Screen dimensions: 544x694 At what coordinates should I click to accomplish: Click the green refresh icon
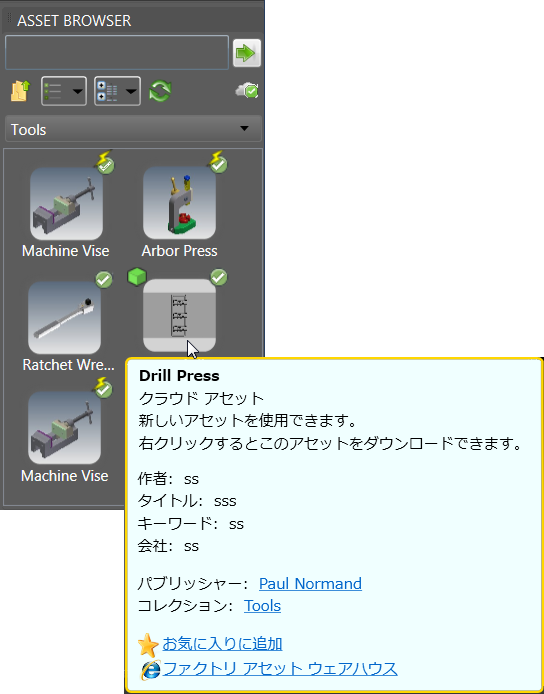point(160,91)
